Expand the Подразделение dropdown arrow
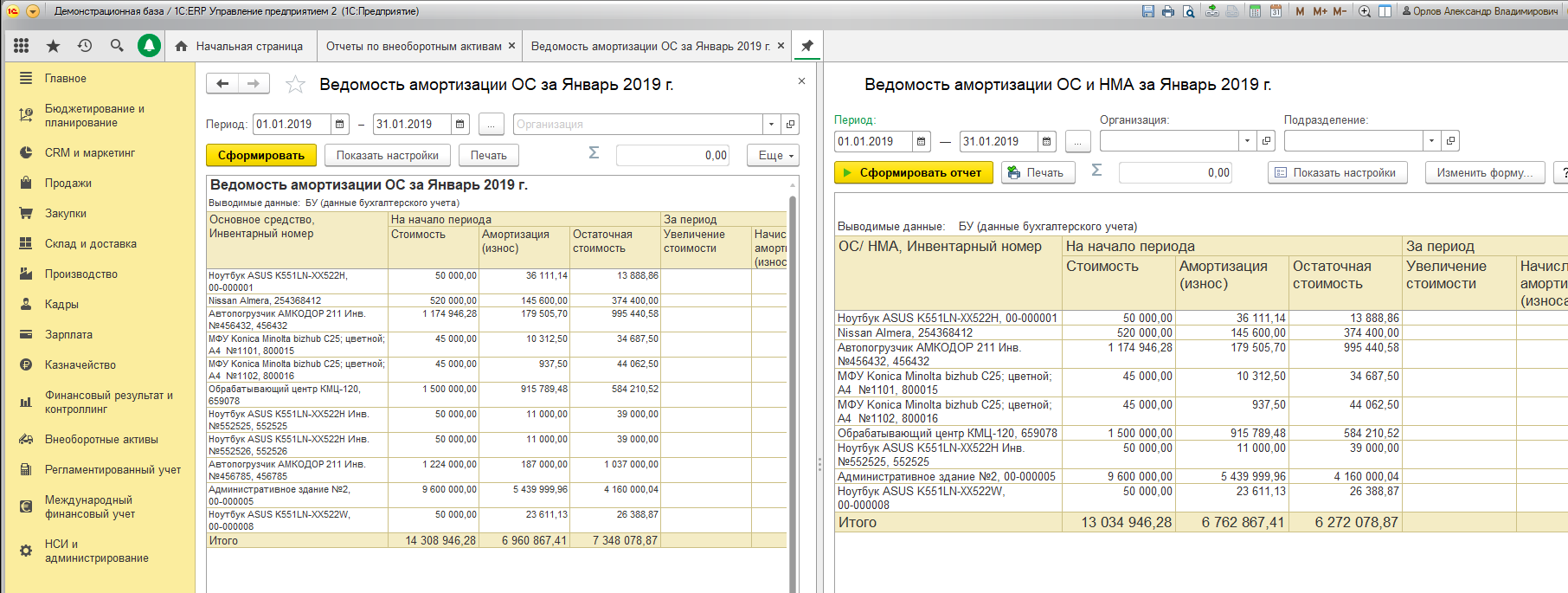1568x593 pixels. coord(1431,141)
